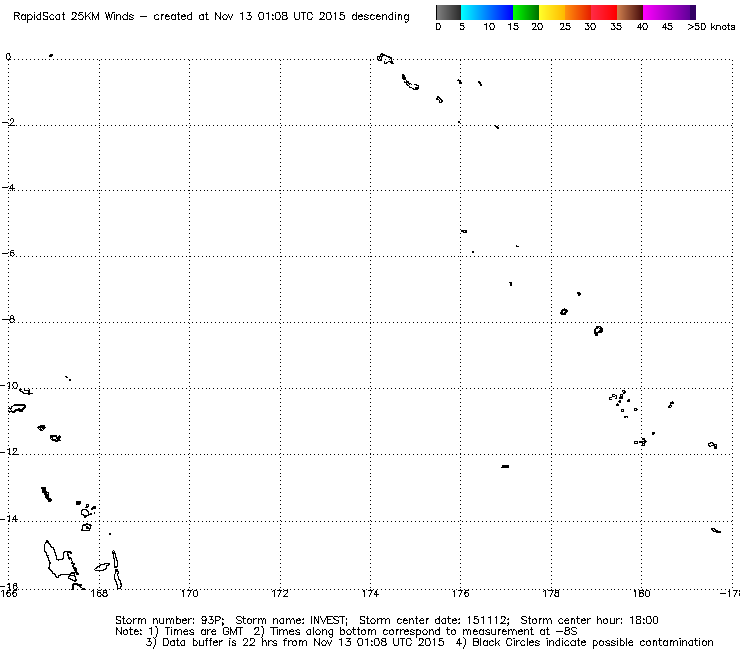Click the 'Storm name: INVEST' text

(x=292, y=620)
